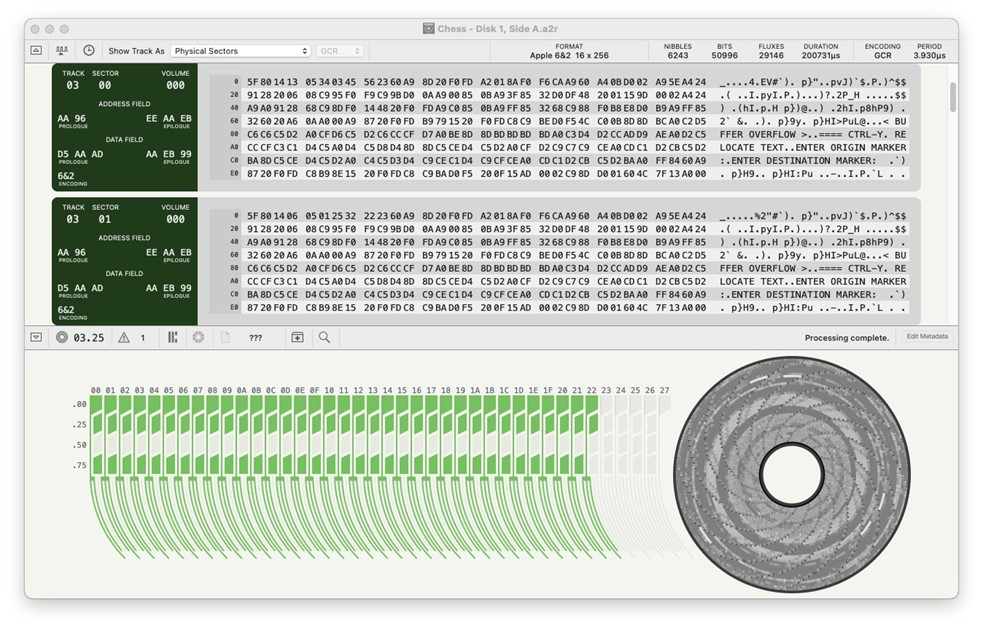983x629 pixels.
Task: Click the .00 quarter-track row label
Action: (80, 404)
